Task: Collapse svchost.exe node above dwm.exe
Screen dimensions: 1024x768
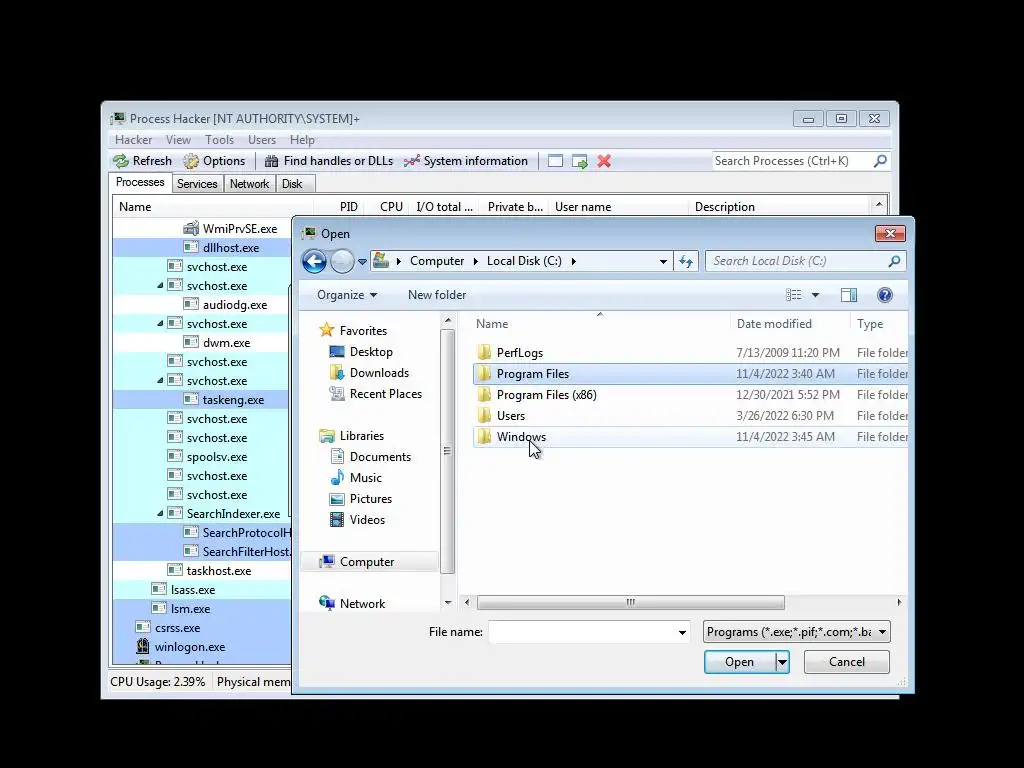Action: coord(160,323)
